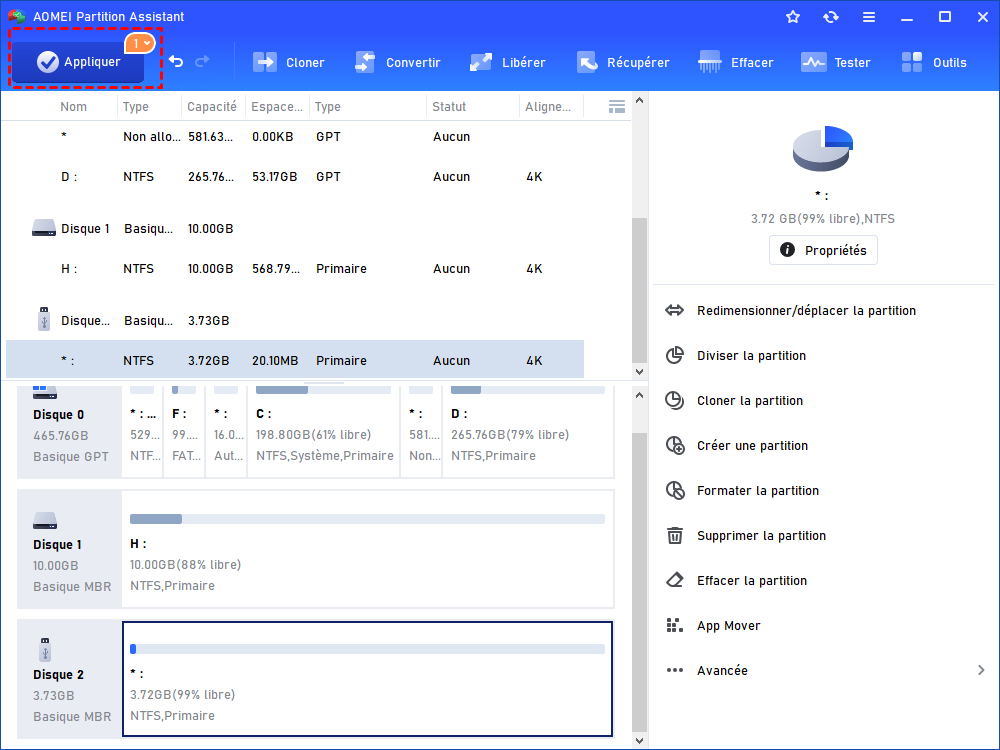Click the Disque 1 hard drive icon in table
This screenshot has width=1000, height=750.
pos(43,228)
